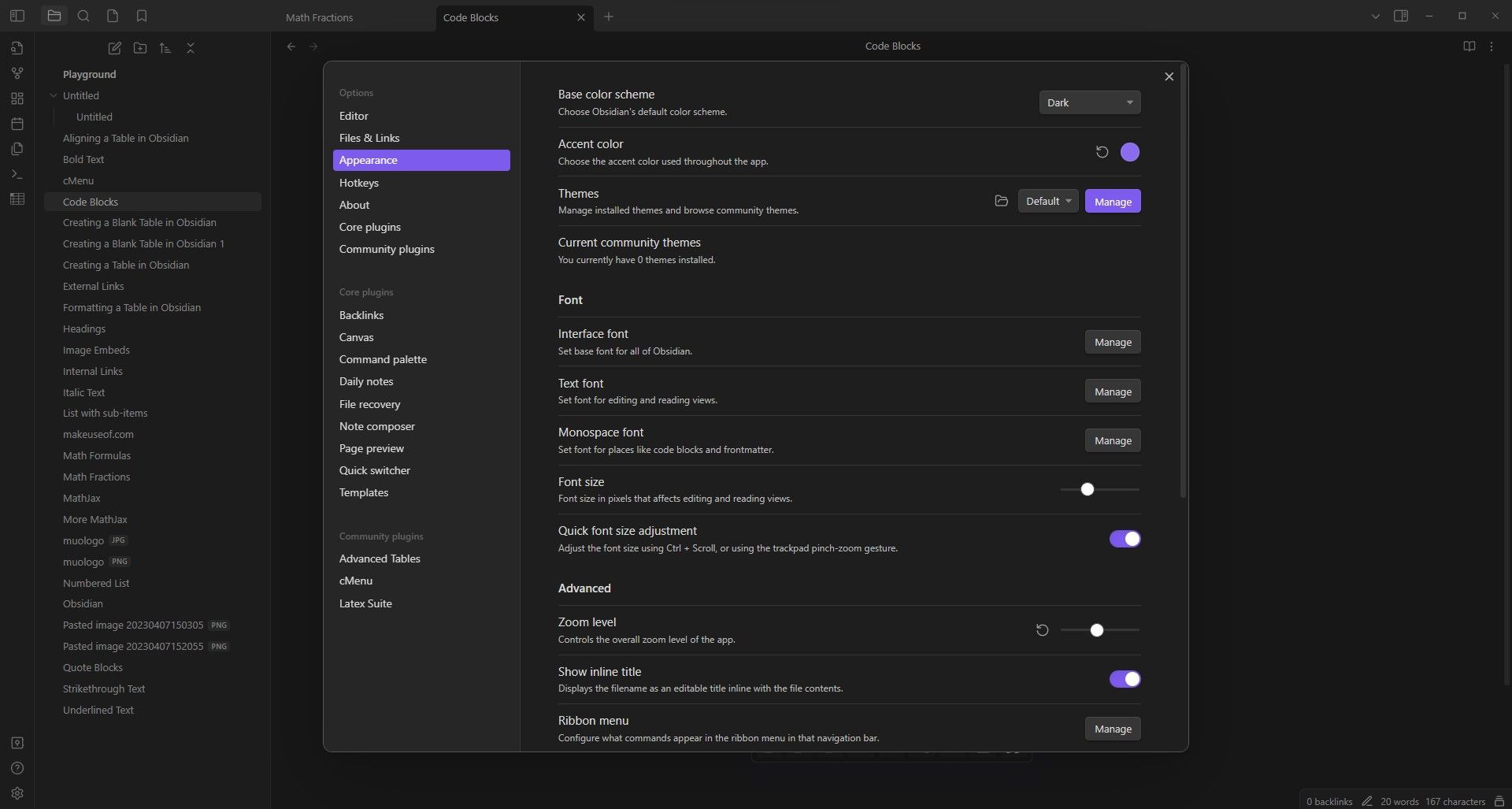This screenshot has height=809, width=1512.
Task: Collapse the Untitled folder in the sidebar
Action: [x=53, y=95]
